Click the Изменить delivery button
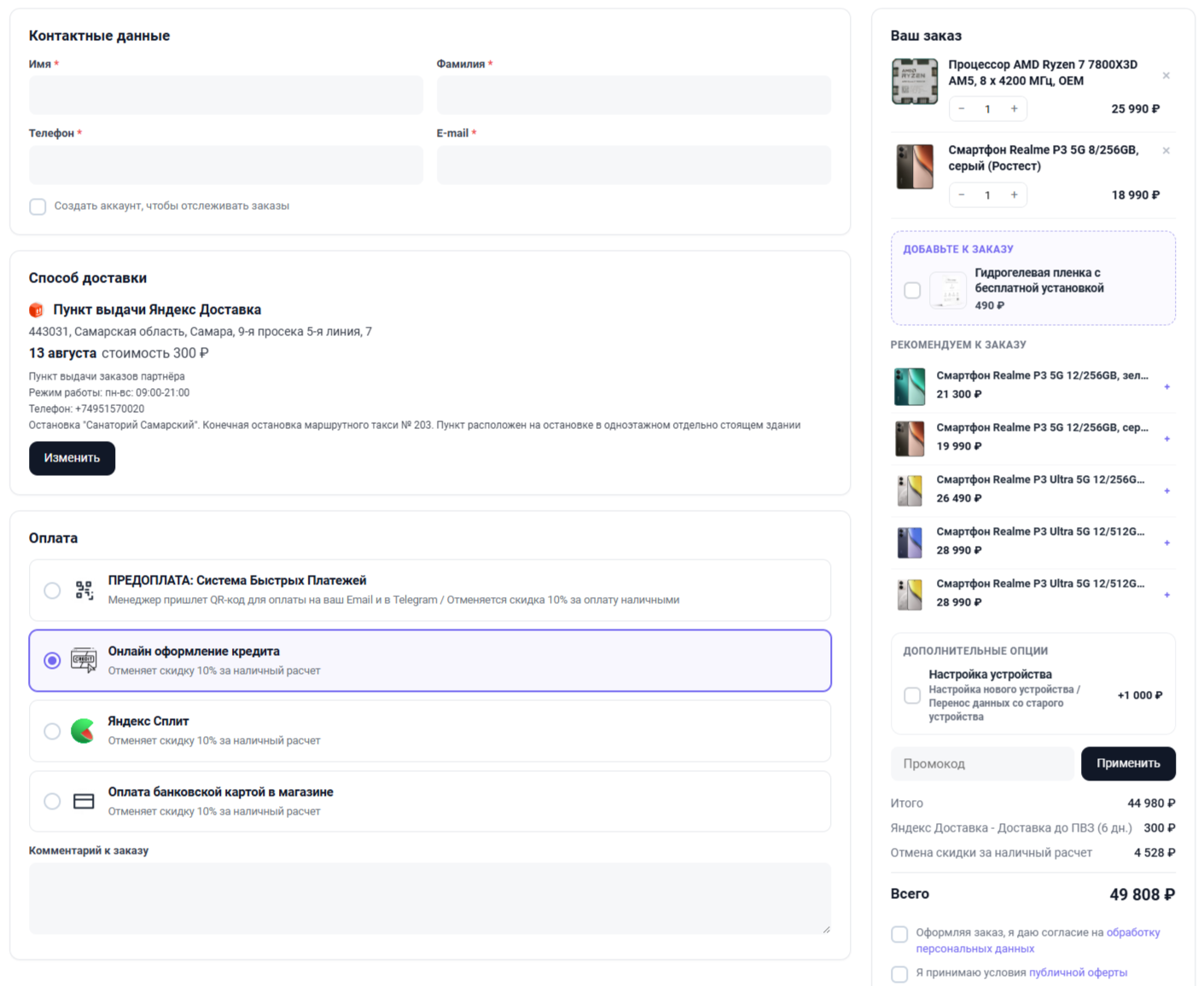This screenshot has height=986, width=1204. pyautogui.click(x=72, y=458)
